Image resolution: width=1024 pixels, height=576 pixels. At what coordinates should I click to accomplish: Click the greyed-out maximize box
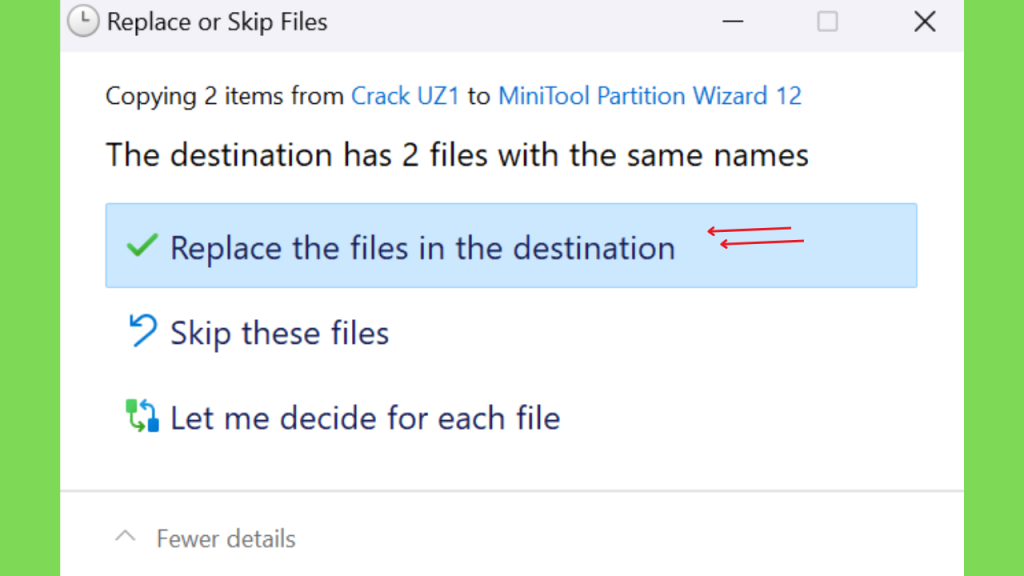click(x=827, y=22)
